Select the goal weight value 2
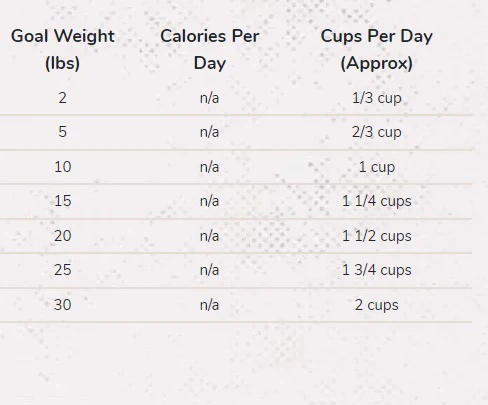The width and height of the screenshot is (488, 405). pos(63,98)
